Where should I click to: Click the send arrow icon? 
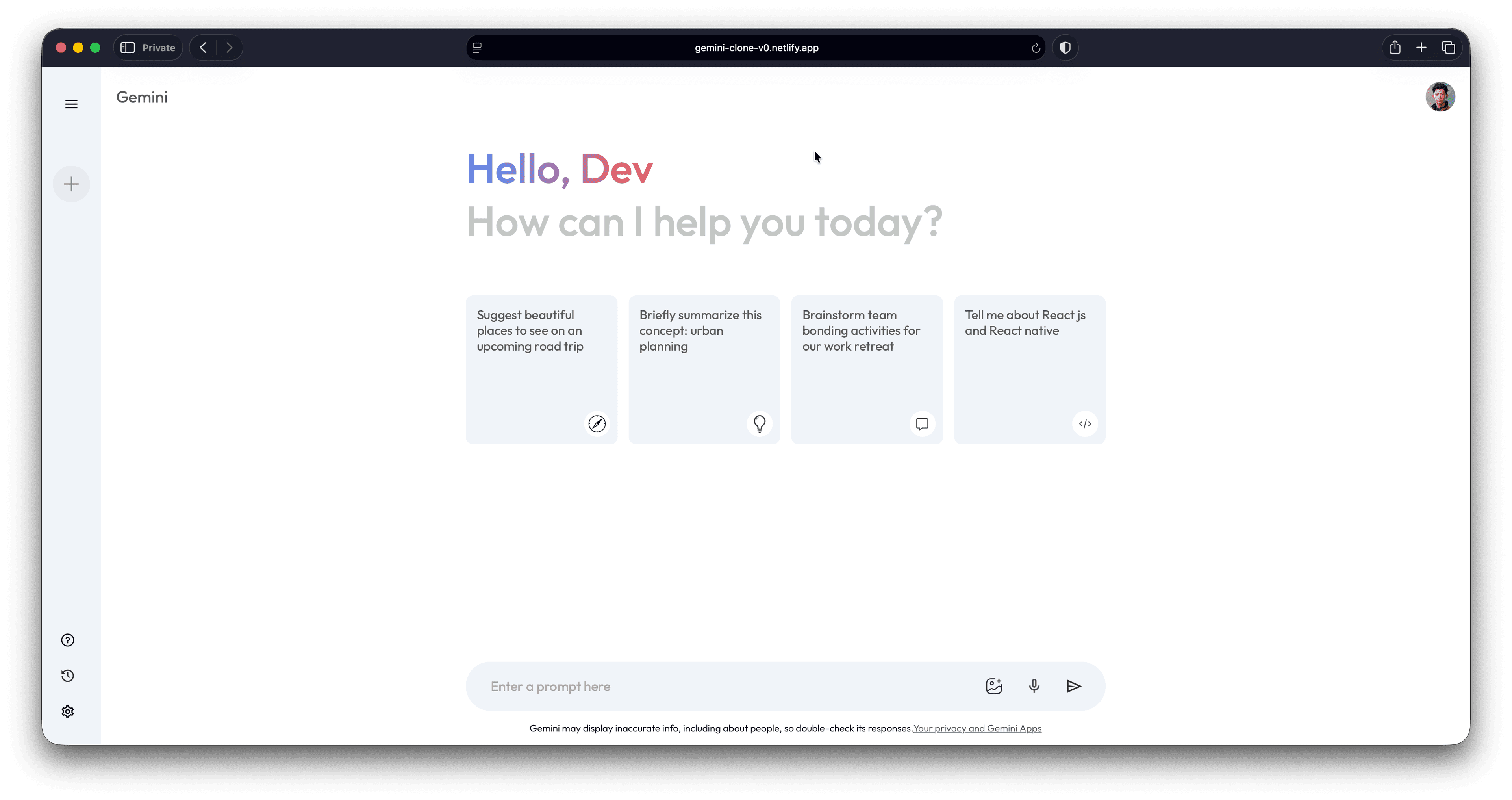[1073, 686]
